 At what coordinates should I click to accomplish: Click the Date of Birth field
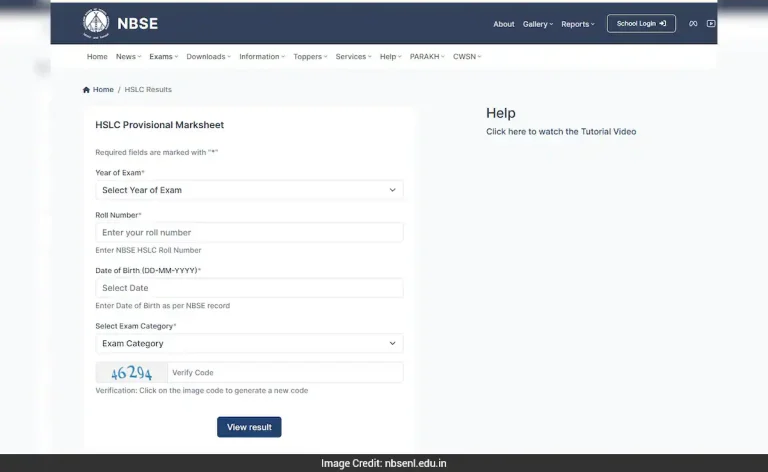click(x=249, y=288)
